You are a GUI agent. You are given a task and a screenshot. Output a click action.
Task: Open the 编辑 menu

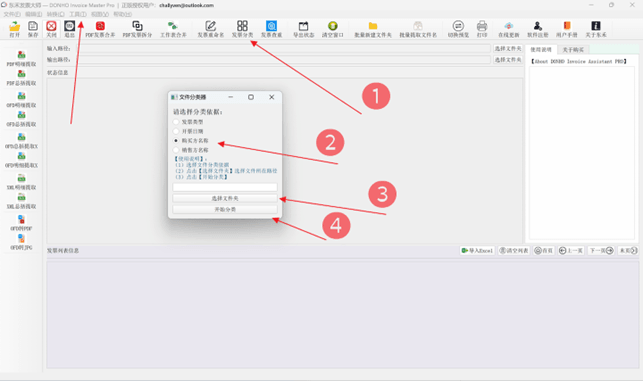click(x=34, y=14)
